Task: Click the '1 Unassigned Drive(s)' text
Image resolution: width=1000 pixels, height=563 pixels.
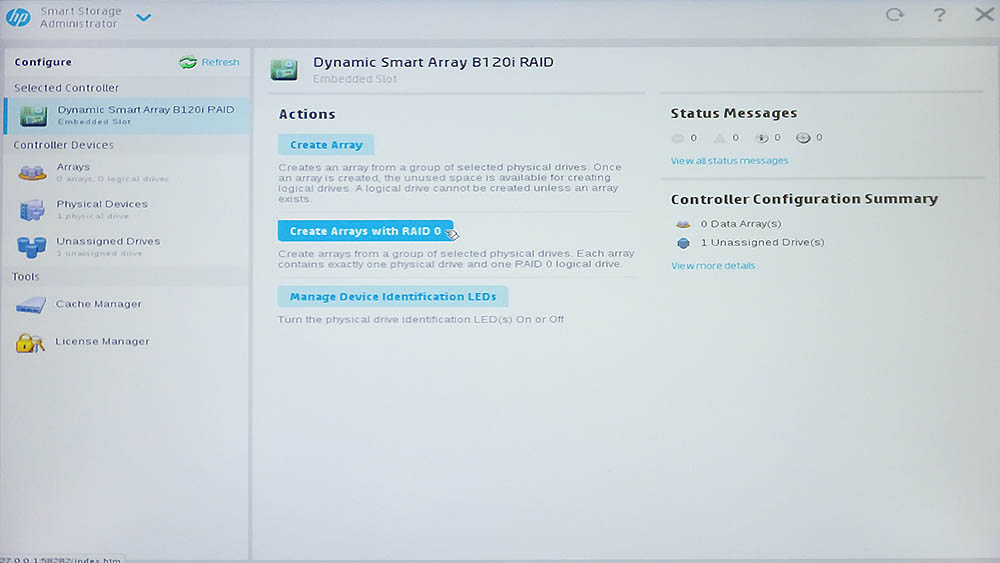Action: point(762,242)
